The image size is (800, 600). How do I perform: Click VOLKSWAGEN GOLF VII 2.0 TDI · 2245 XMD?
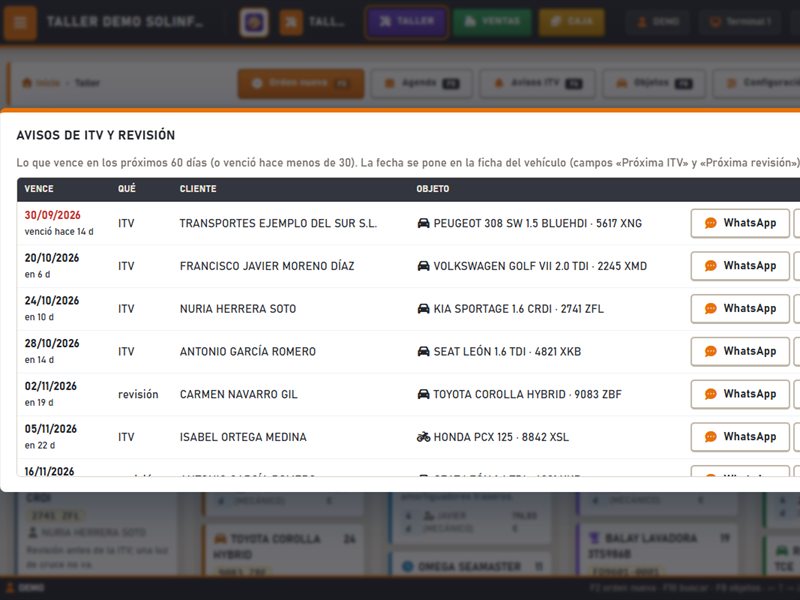click(540, 266)
